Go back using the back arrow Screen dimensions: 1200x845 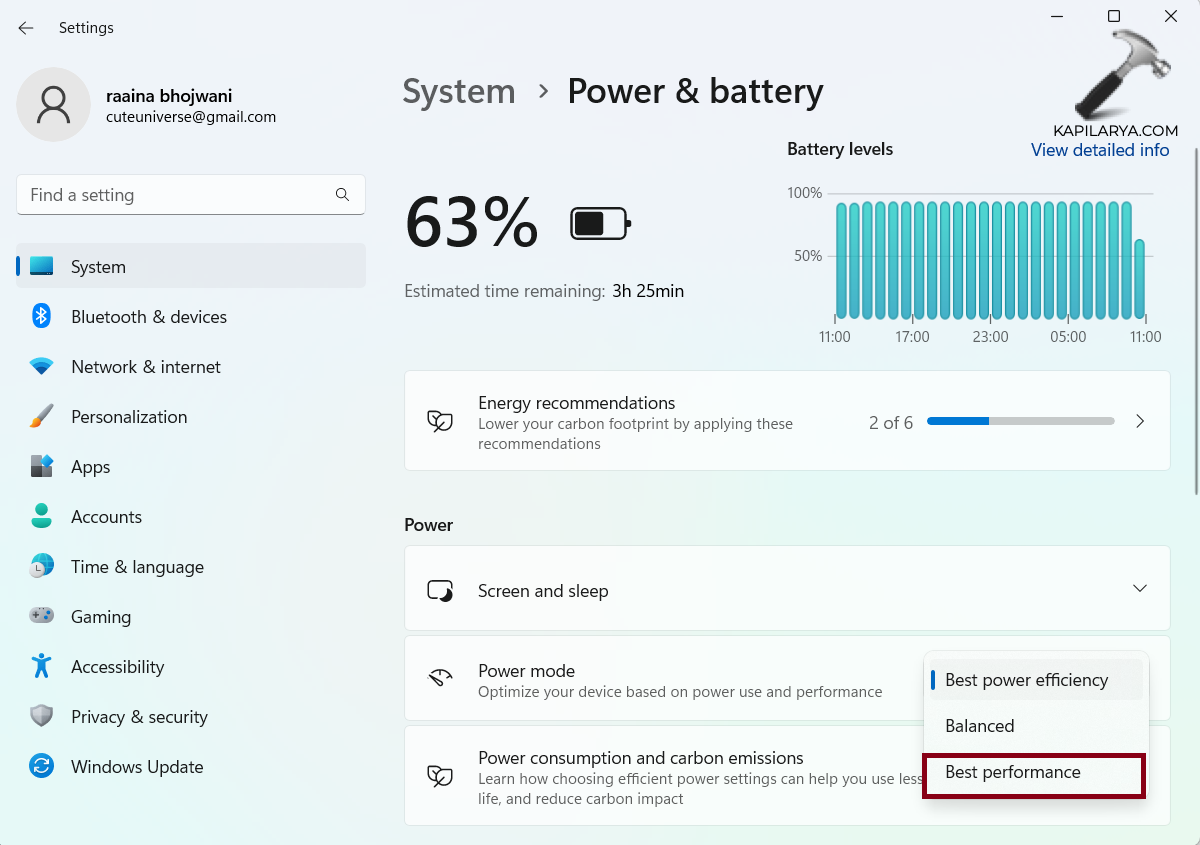point(26,28)
